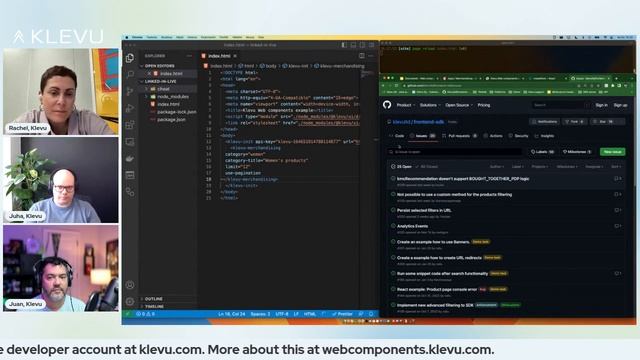Open the editor more actions ellipsis in VS Code

coord(371,56)
